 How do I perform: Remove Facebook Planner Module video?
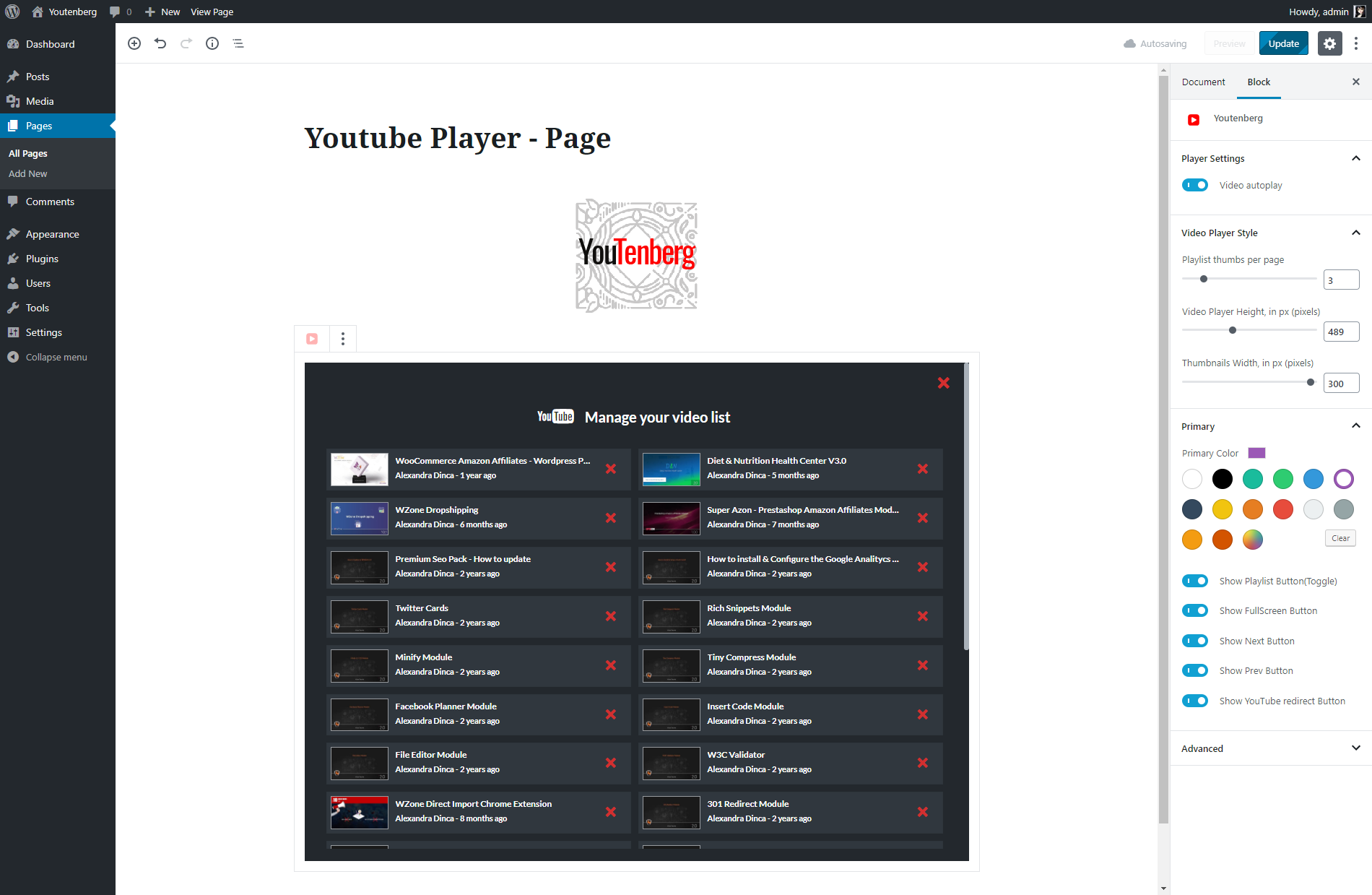611,714
